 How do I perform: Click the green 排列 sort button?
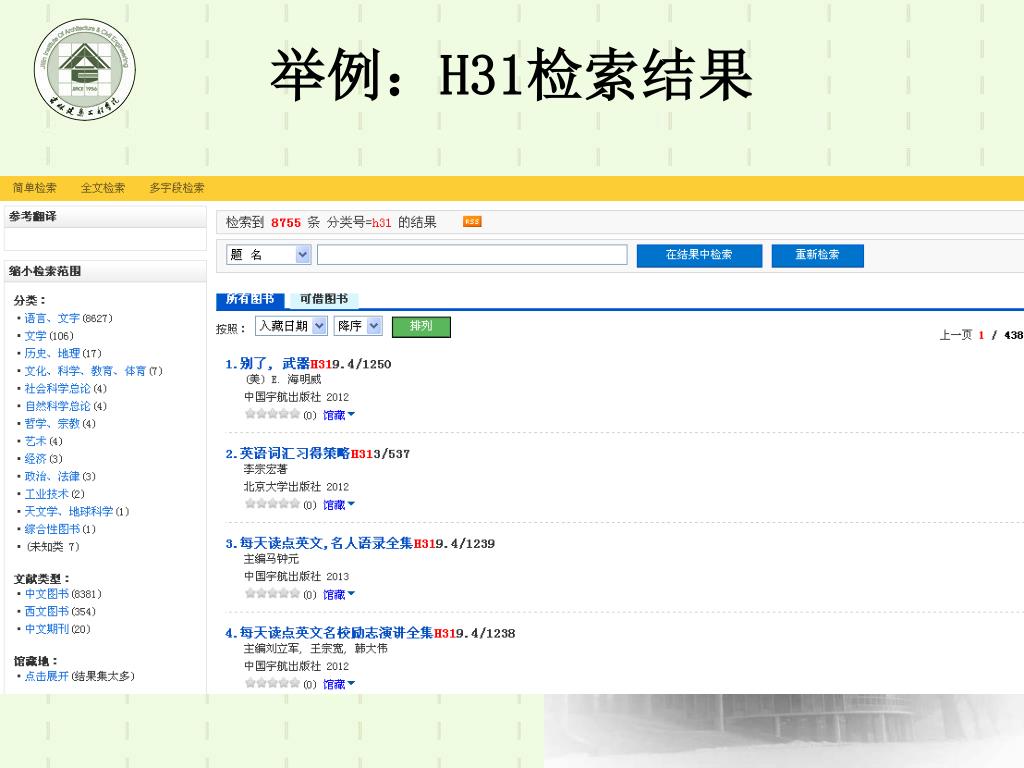(421, 327)
